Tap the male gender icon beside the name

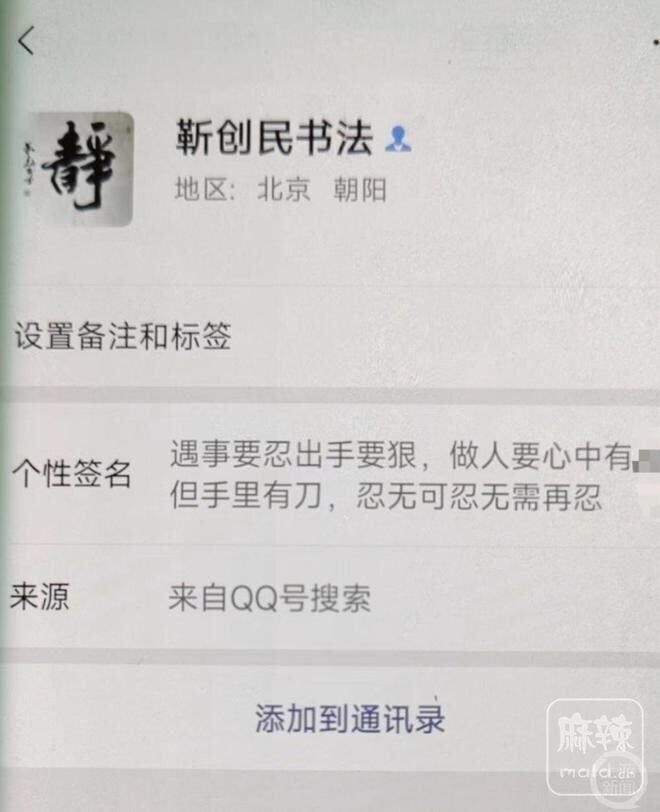coord(398,139)
